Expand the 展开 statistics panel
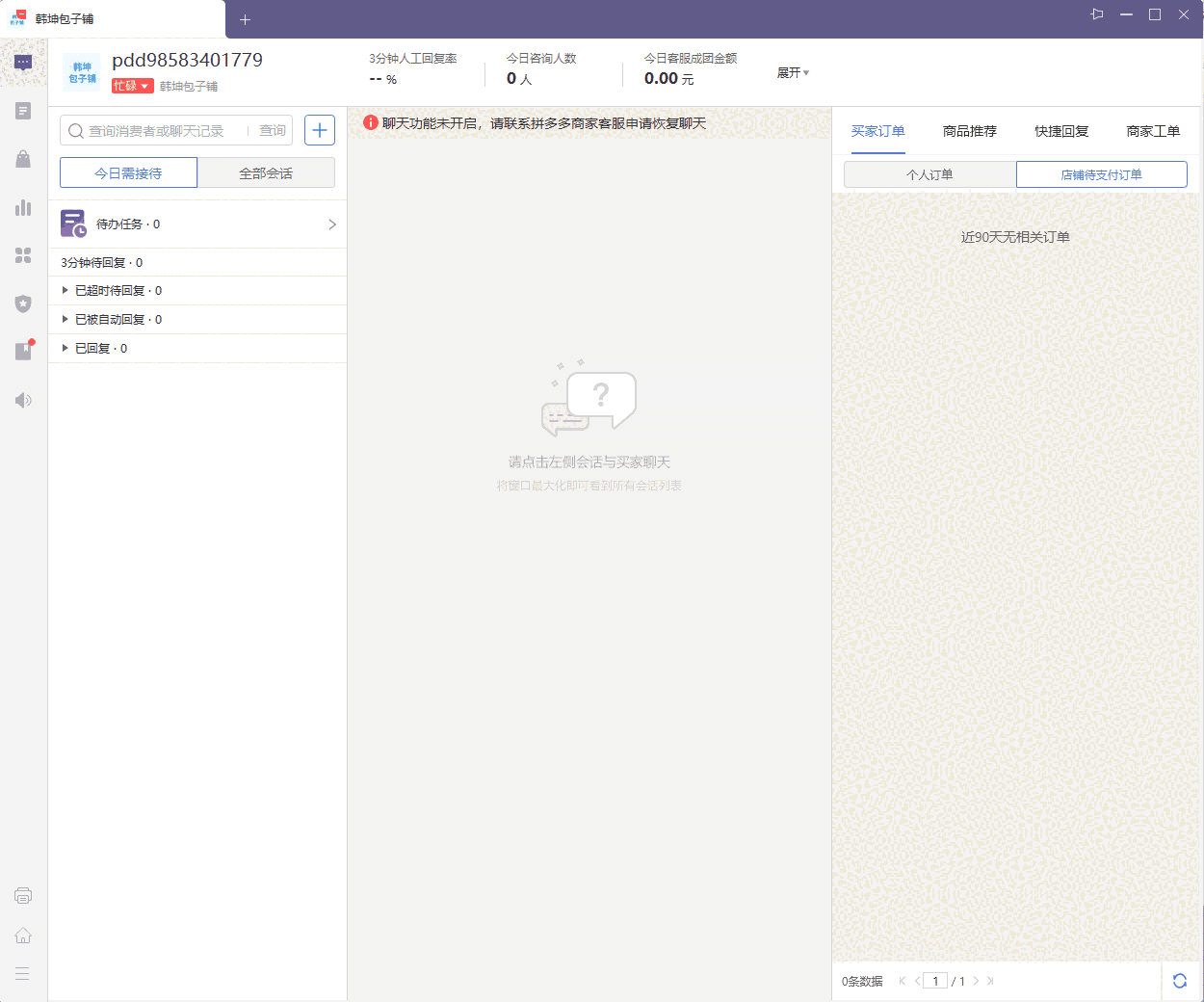The height and width of the screenshot is (1002, 1204). tap(793, 73)
